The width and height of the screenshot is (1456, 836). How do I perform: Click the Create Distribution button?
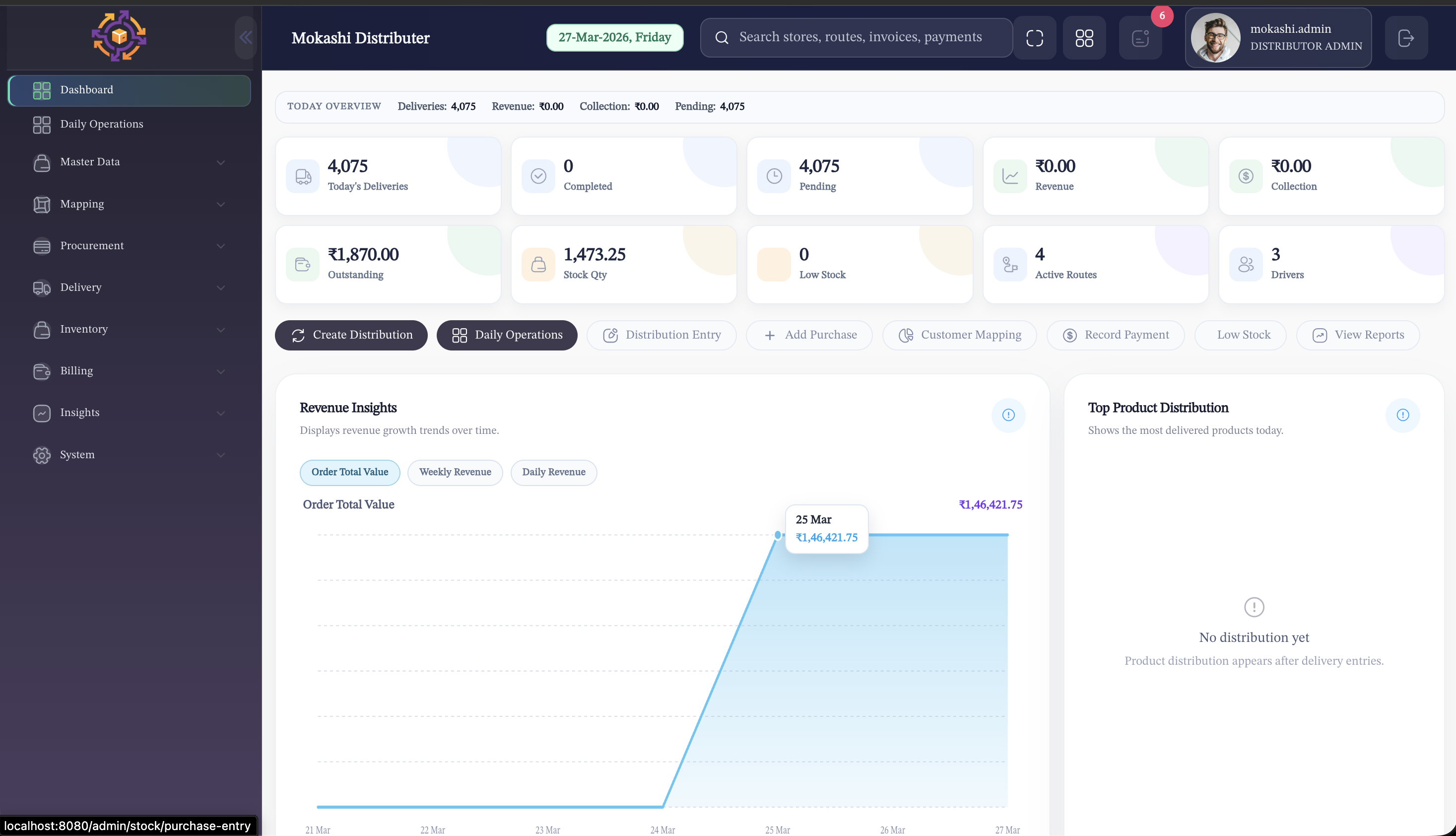[351, 335]
